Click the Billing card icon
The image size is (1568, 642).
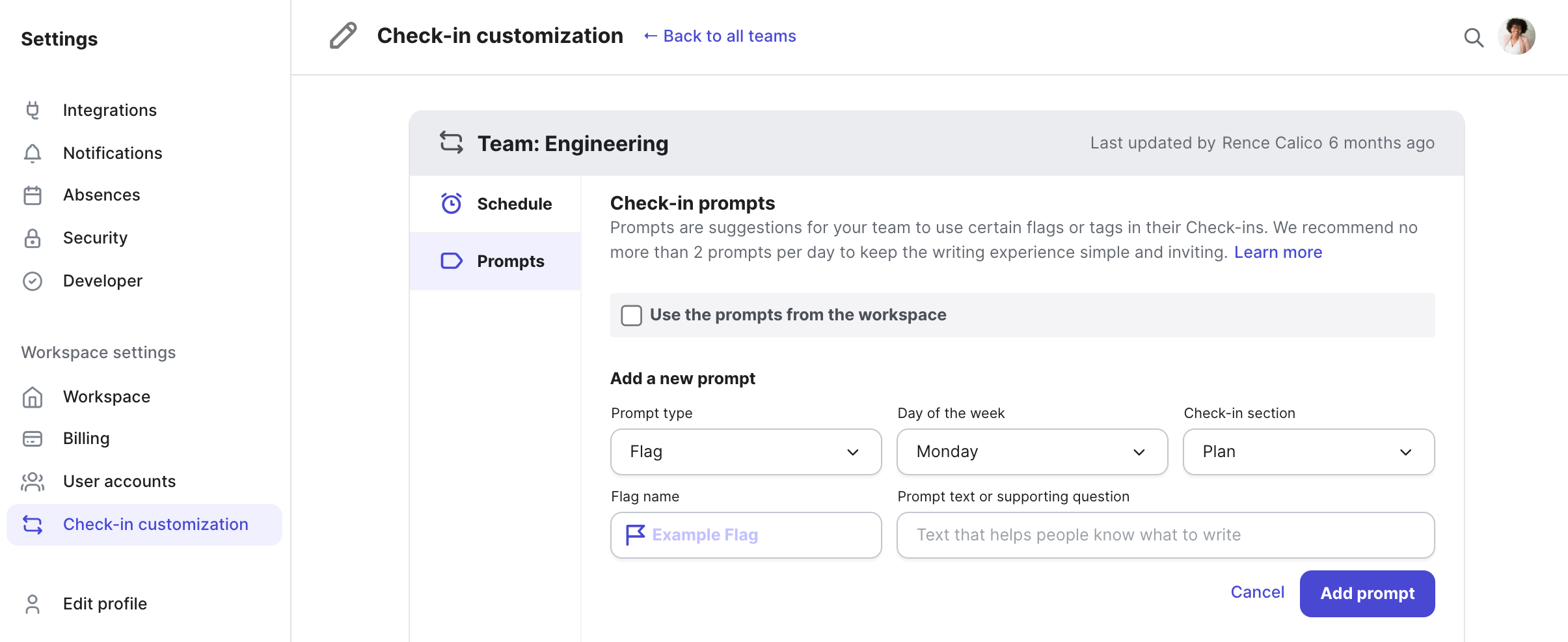tap(33, 439)
